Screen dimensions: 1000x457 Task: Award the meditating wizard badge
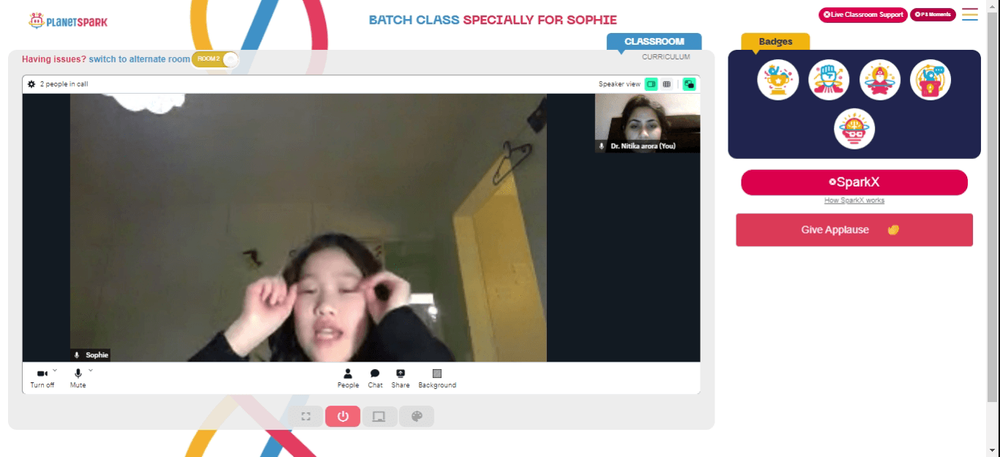pyautogui.click(x=880, y=80)
